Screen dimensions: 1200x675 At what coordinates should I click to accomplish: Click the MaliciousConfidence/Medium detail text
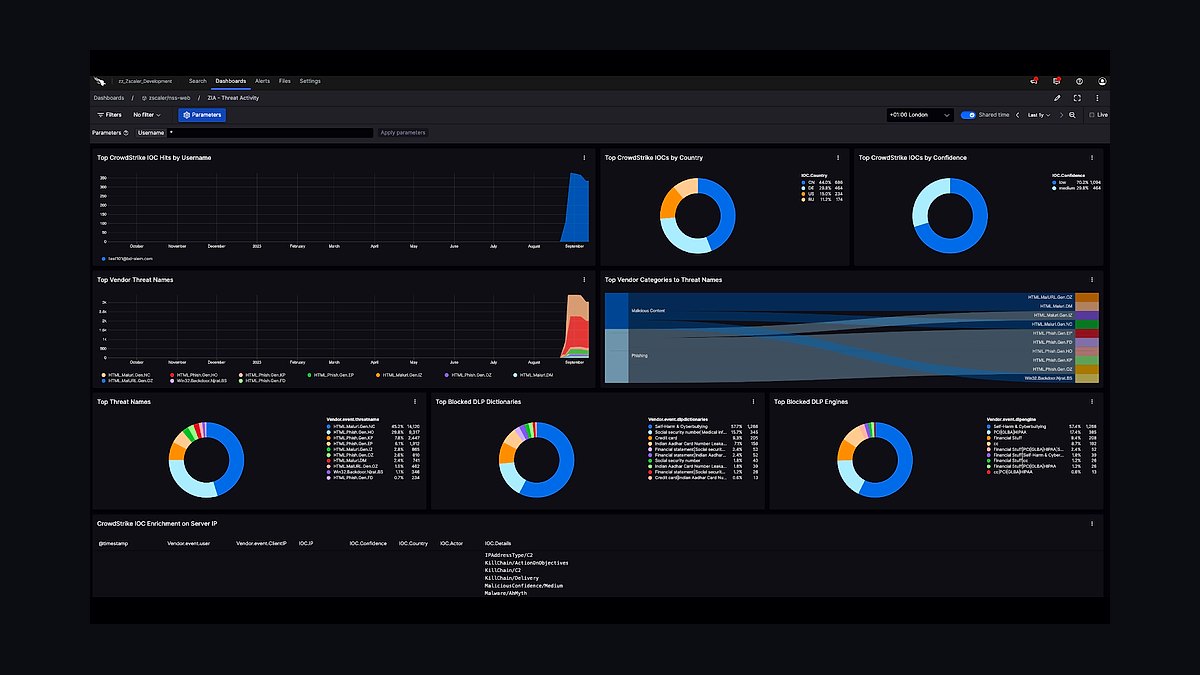tap(524, 586)
